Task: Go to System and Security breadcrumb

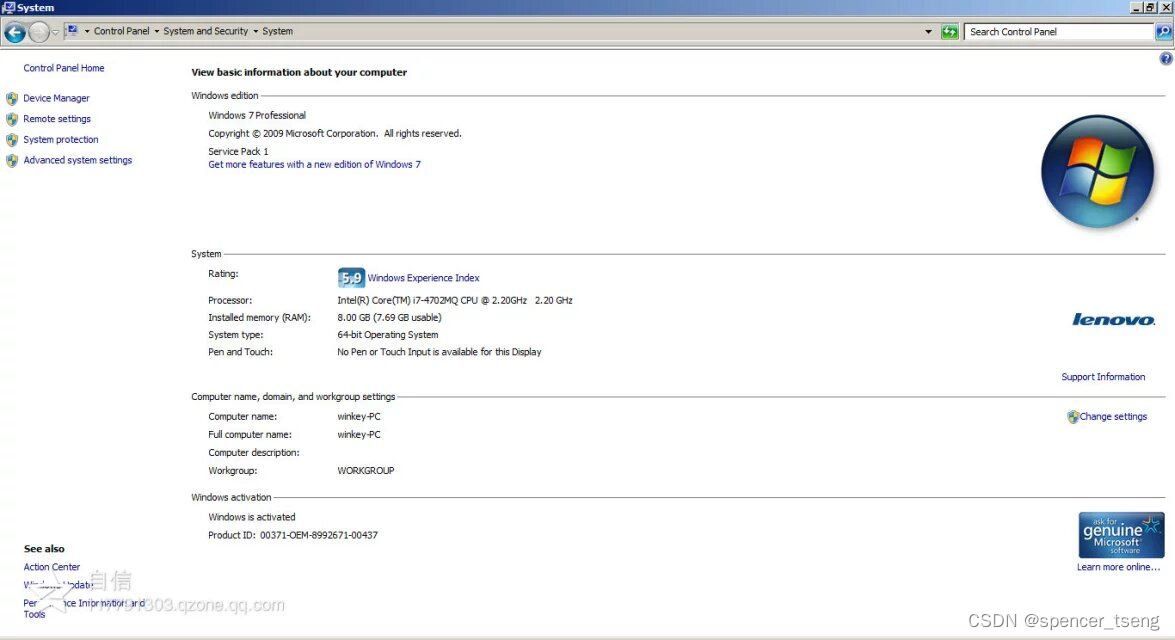Action: click(x=205, y=31)
